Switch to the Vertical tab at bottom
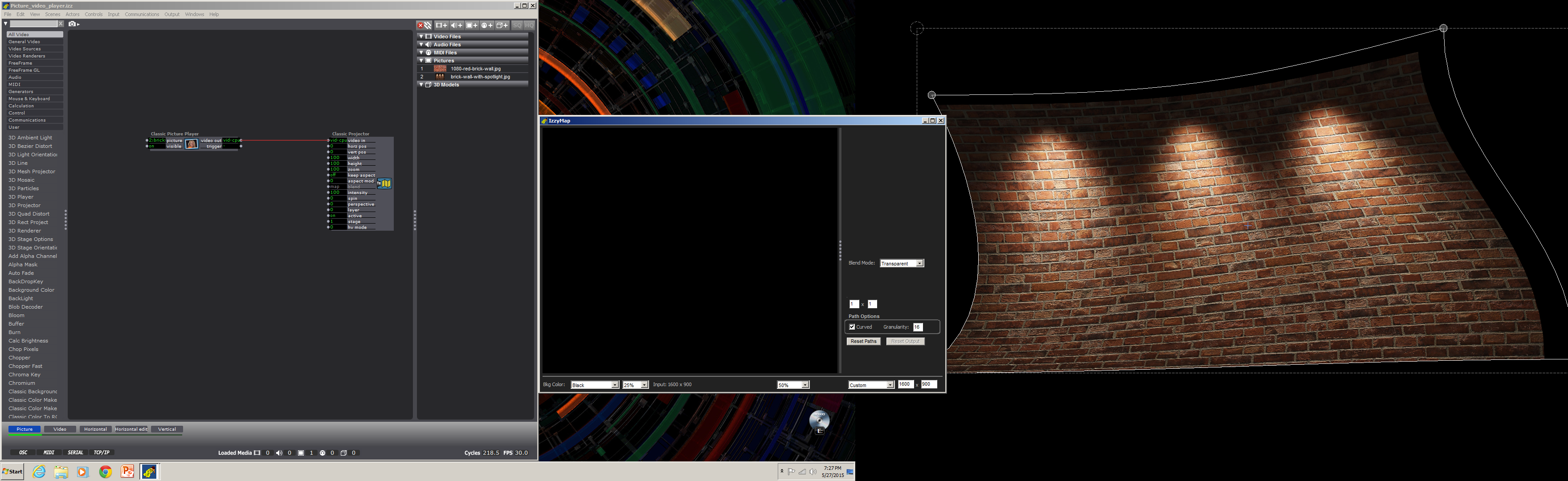Viewport: 1568px width, 481px height. point(166,428)
